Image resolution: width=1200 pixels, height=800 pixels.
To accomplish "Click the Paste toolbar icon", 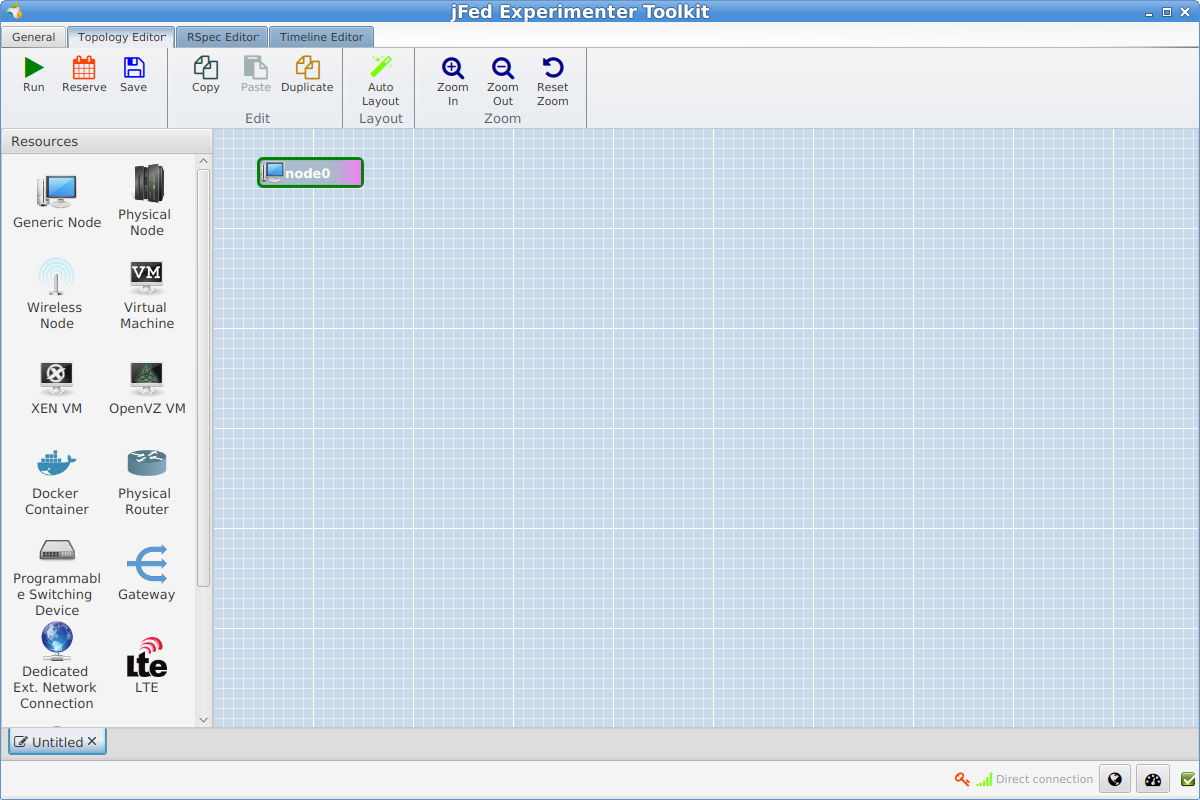I will click(x=256, y=68).
